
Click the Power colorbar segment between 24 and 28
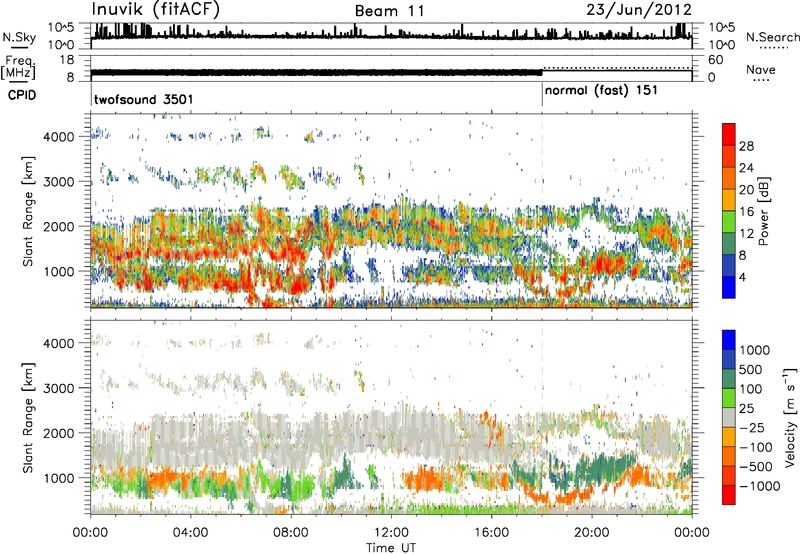(729, 156)
